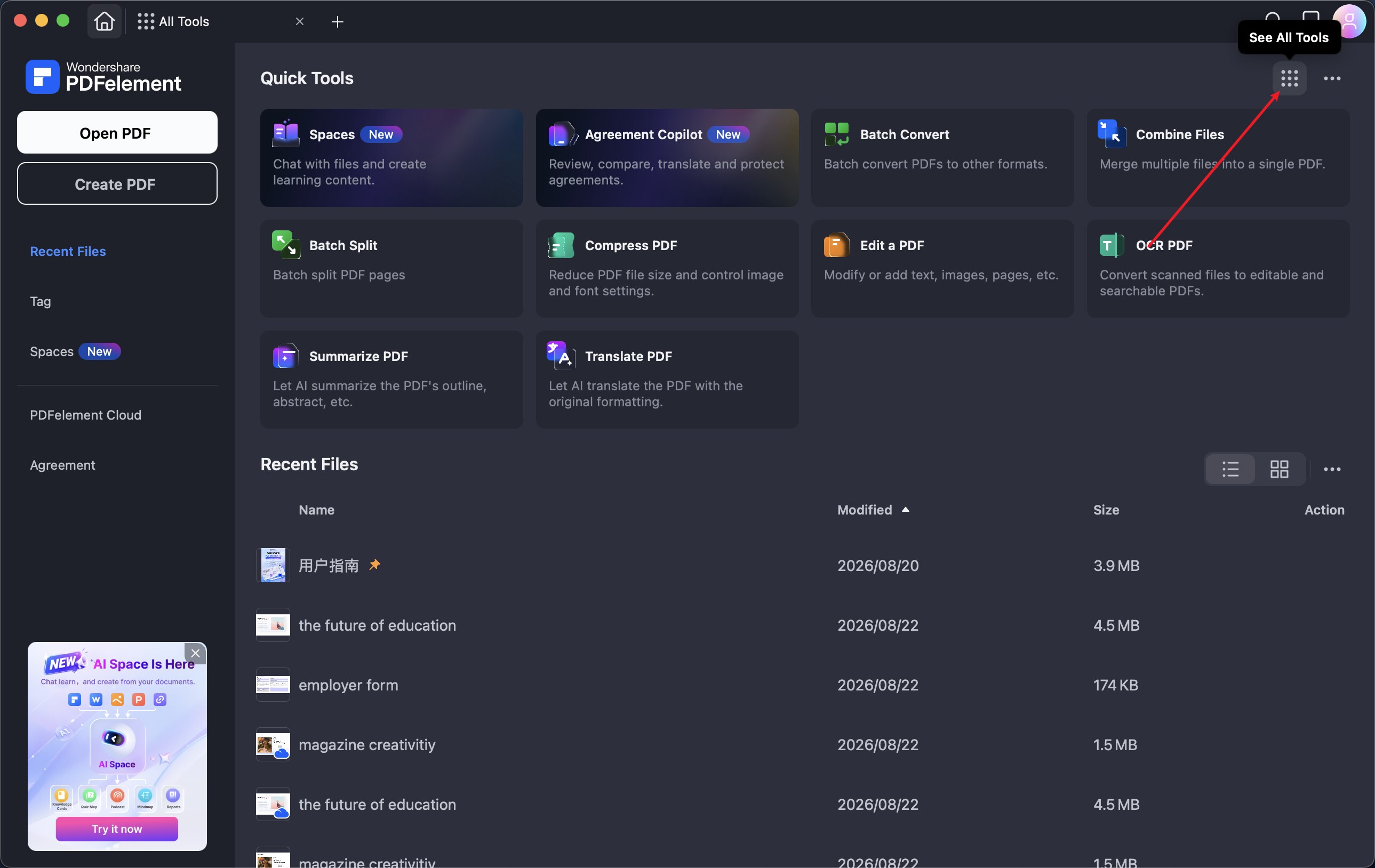Open the Compress PDF tool icon
This screenshot has height=868, width=1375.
coord(561,245)
